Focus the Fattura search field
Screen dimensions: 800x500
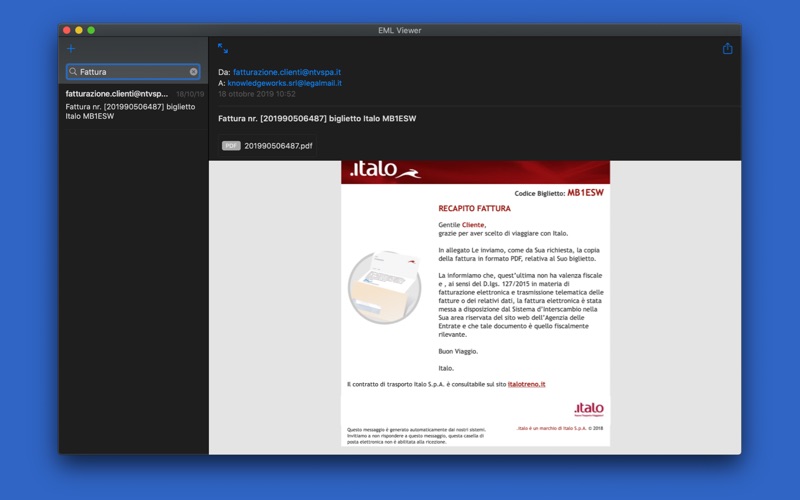pos(133,72)
